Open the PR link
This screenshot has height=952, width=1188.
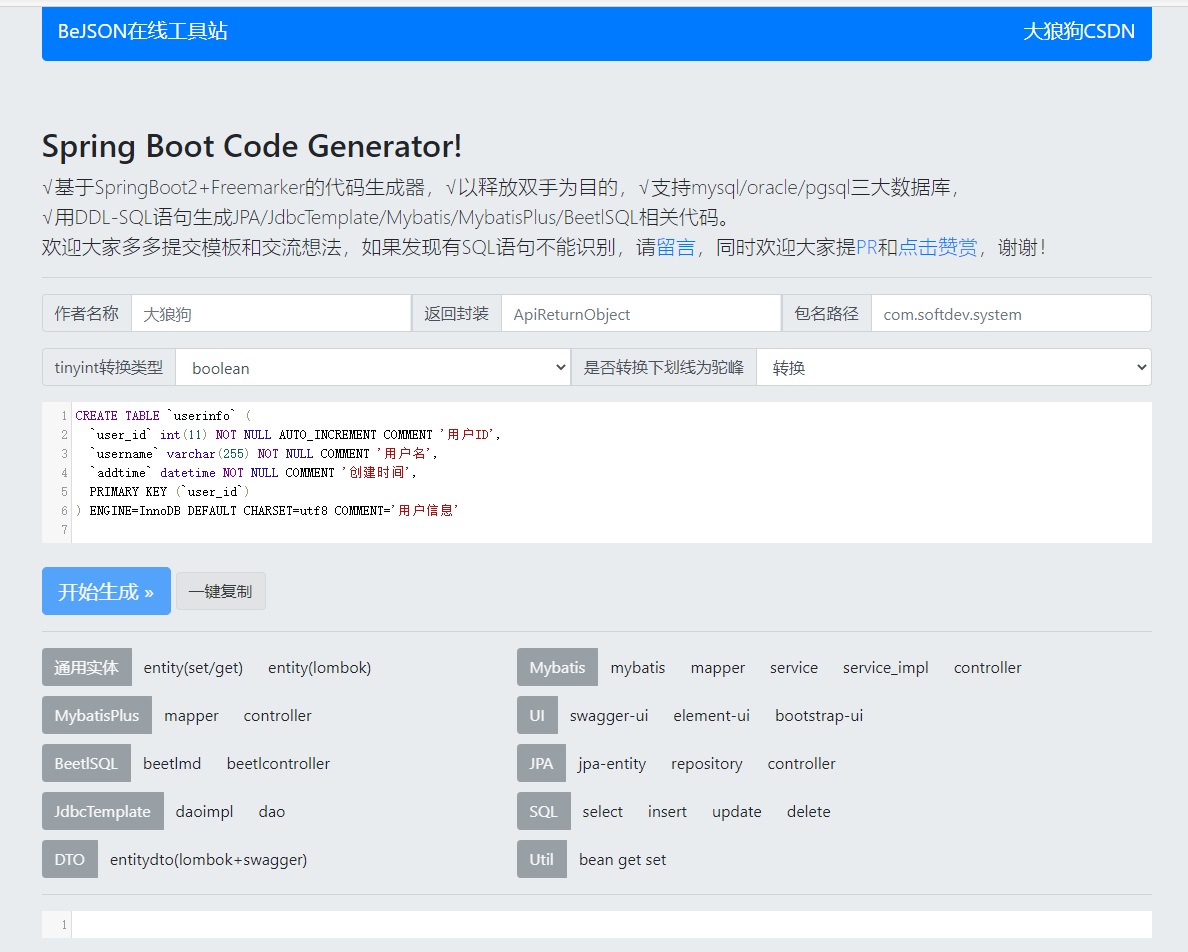(x=866, y=248)
